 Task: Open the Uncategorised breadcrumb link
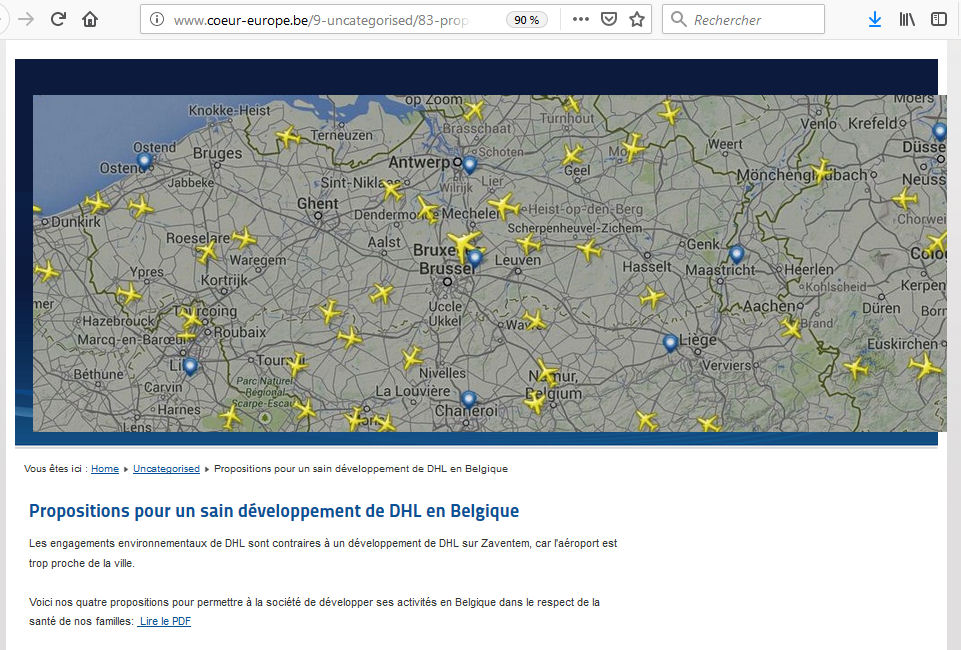(x=166, y=469)
